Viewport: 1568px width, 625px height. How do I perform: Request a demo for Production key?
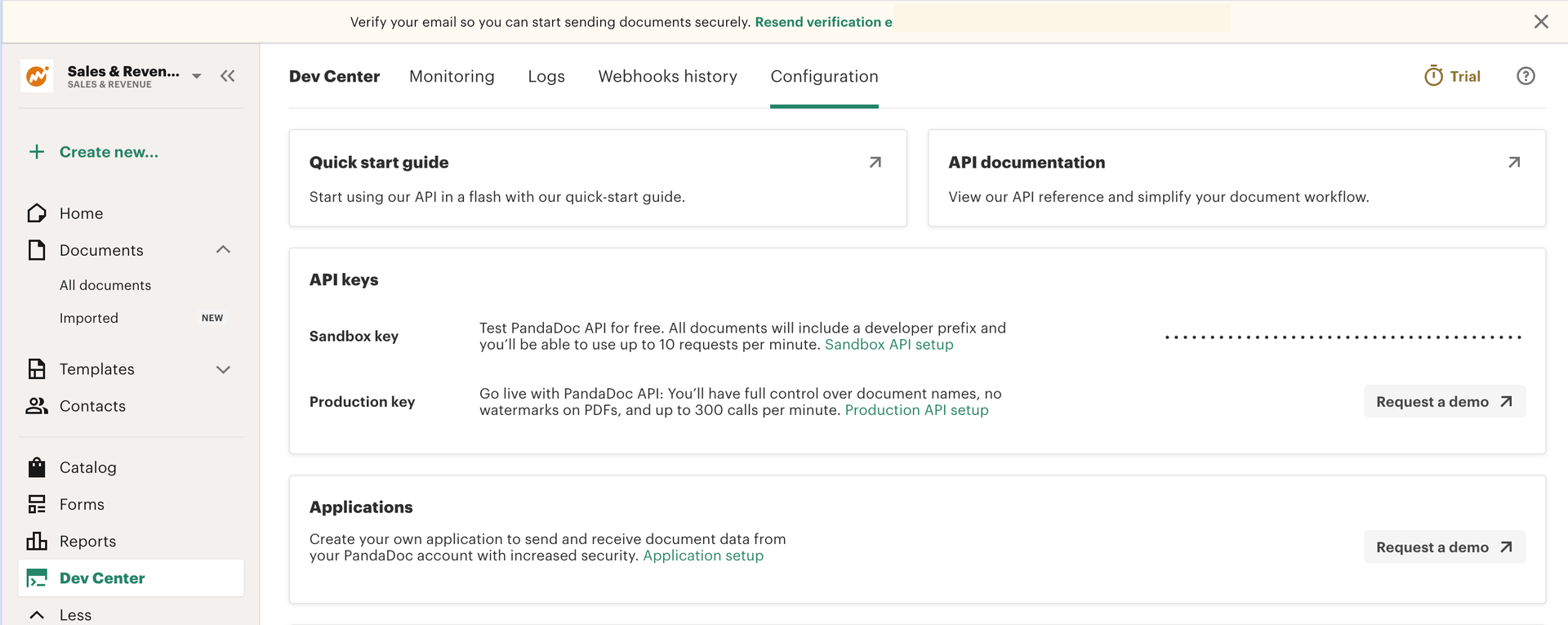pos(1444,401)
